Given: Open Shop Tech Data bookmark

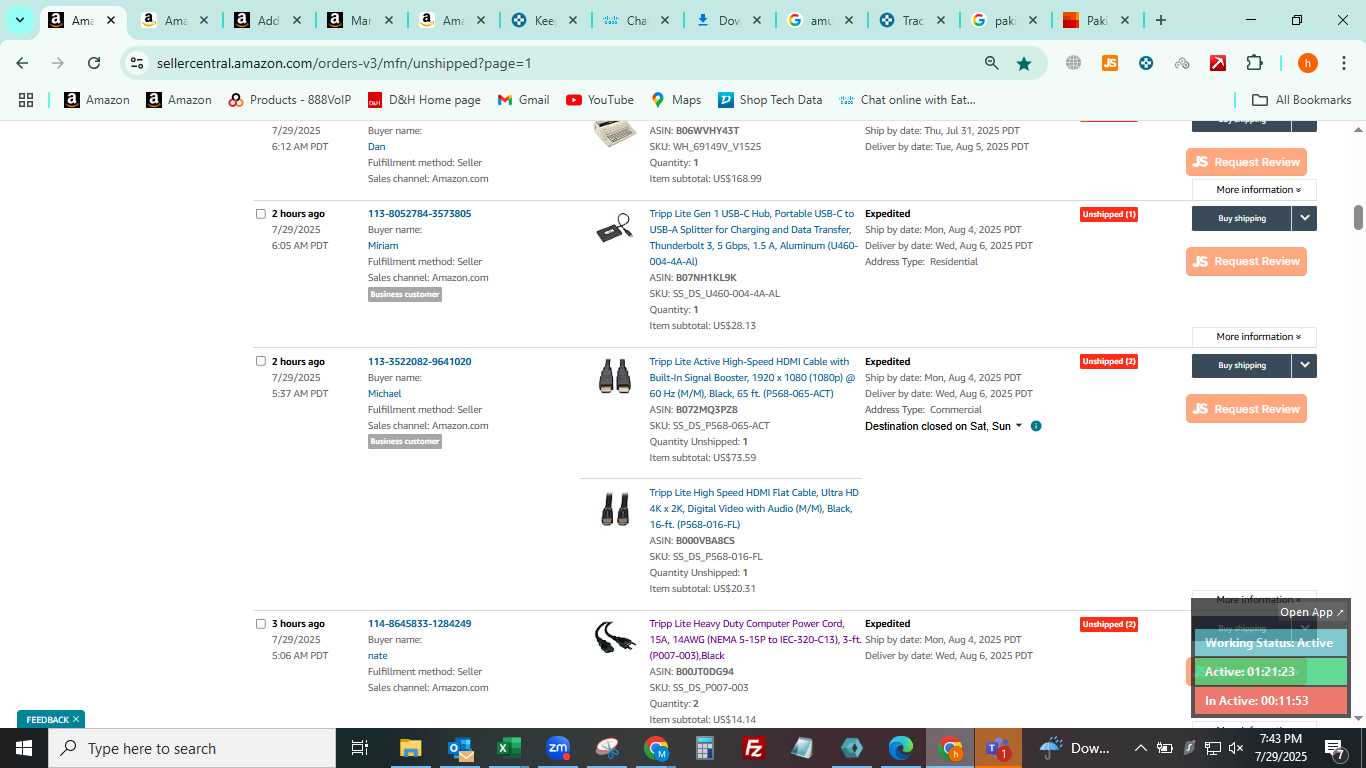Looking at the screenshot, I should (x=769, y=100).
